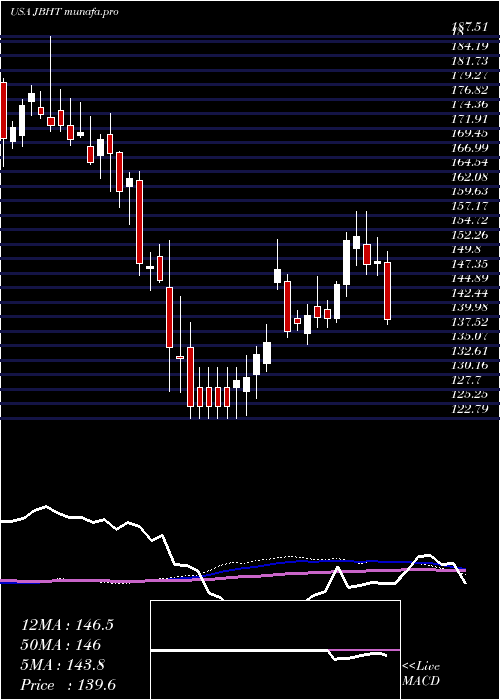Viewport: 500px width, 700px height.
Task: Click the '<<Live MACD' label
Action: 421,674
